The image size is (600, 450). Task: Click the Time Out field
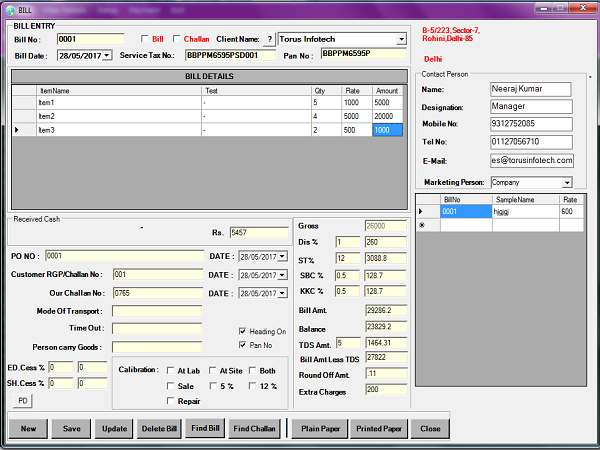[157, 328]
